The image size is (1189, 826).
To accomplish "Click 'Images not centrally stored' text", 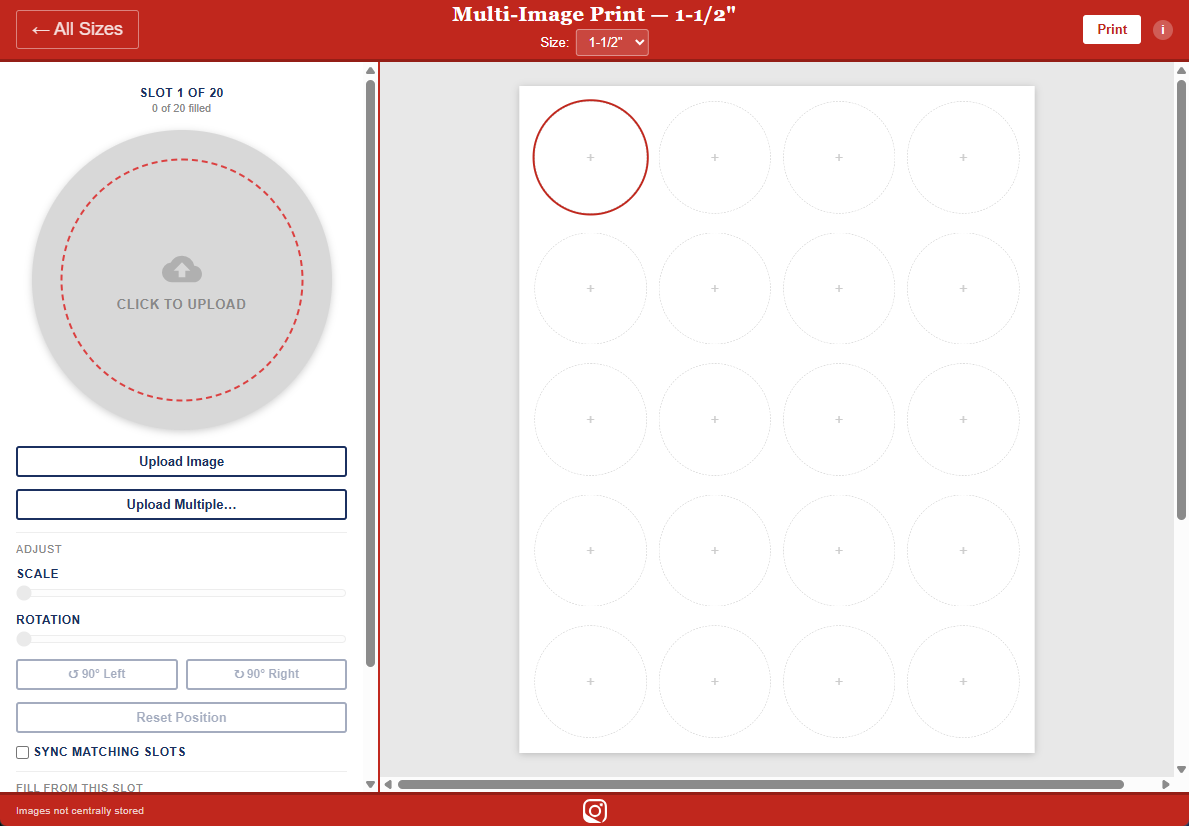I will [x=80, y=811].
